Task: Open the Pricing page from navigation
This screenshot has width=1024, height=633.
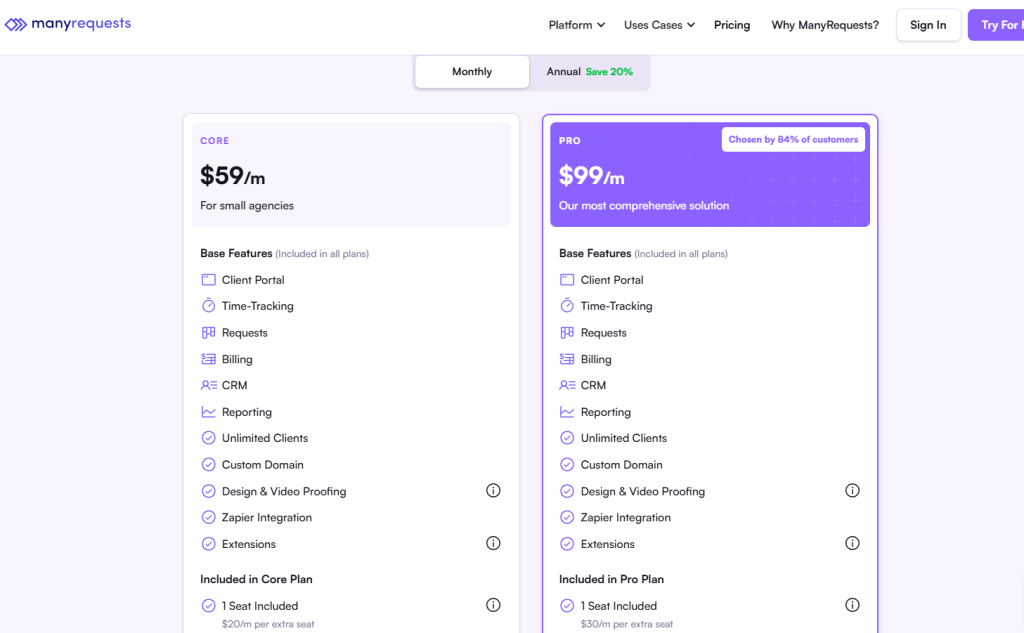Action: (x=732, y=25)
